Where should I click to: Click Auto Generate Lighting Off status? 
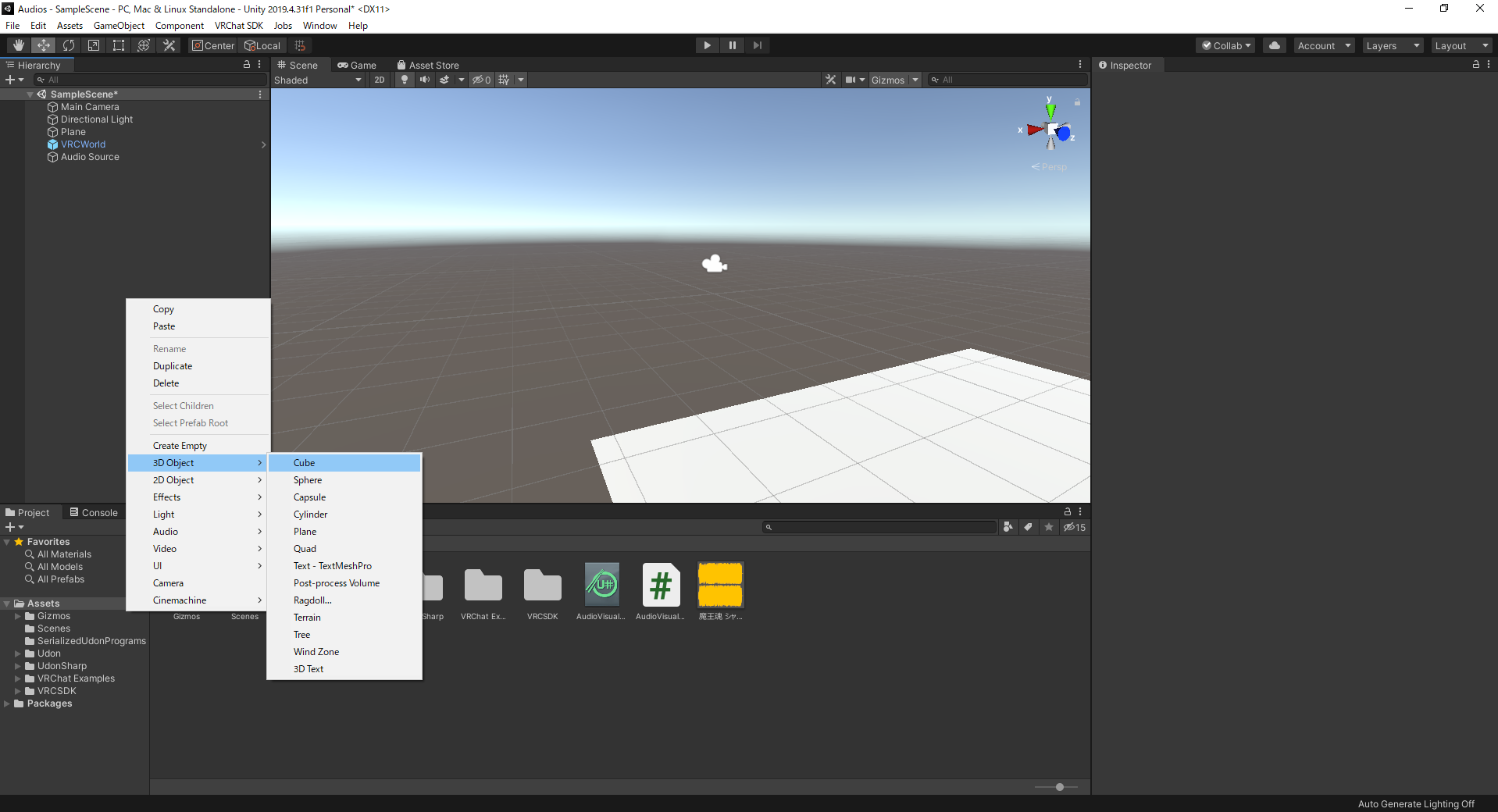(1416, 803)
